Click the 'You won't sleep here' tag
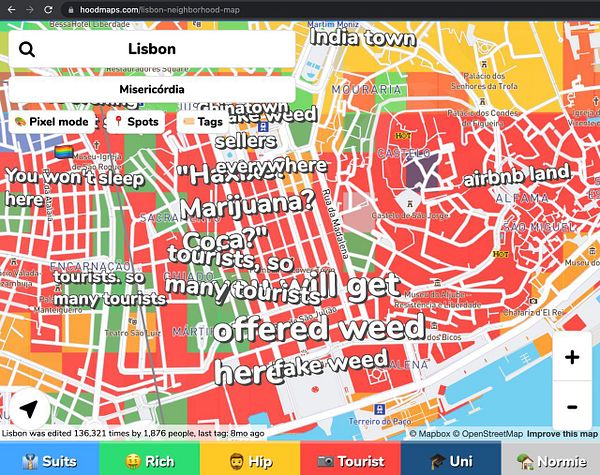 point(75,188)
